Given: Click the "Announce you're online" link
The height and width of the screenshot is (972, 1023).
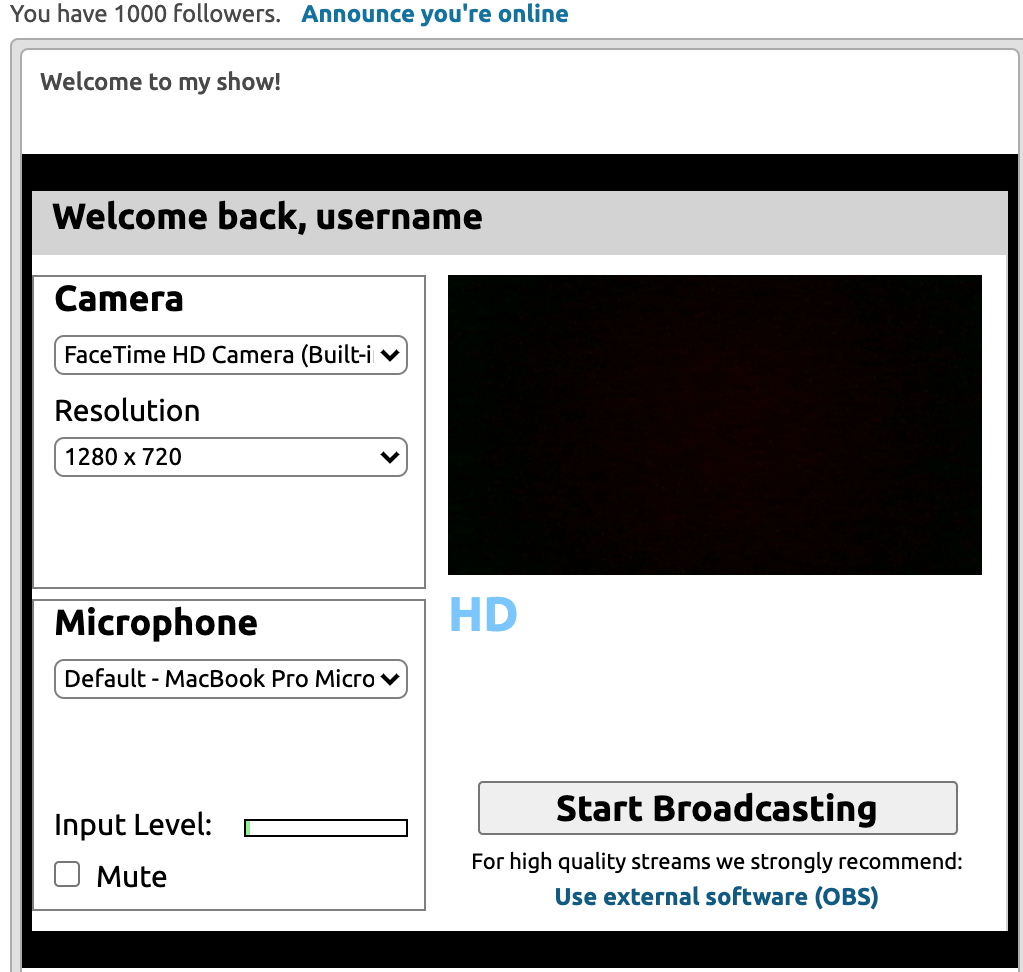Looking at the screenshot, I should coord(434,15).
